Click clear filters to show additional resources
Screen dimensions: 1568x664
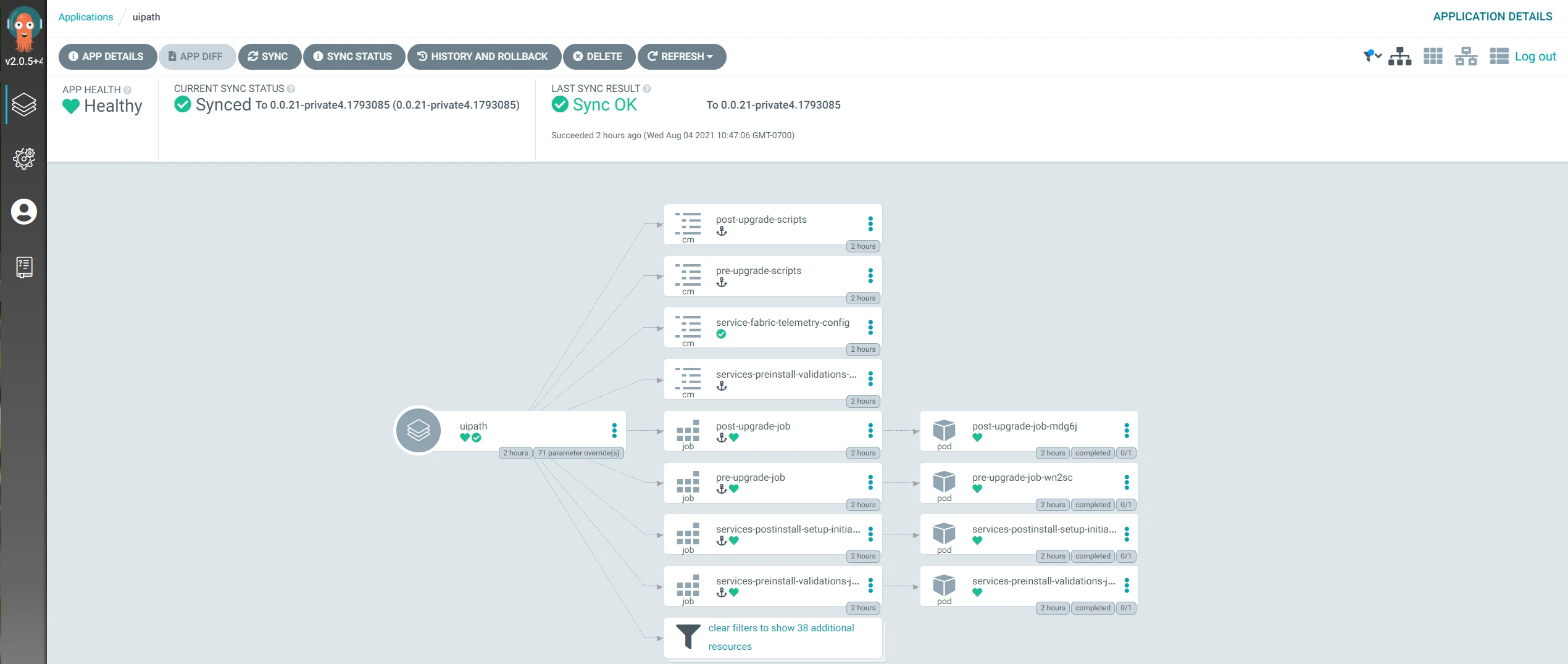pyautogui.click(x=781, y=637)
